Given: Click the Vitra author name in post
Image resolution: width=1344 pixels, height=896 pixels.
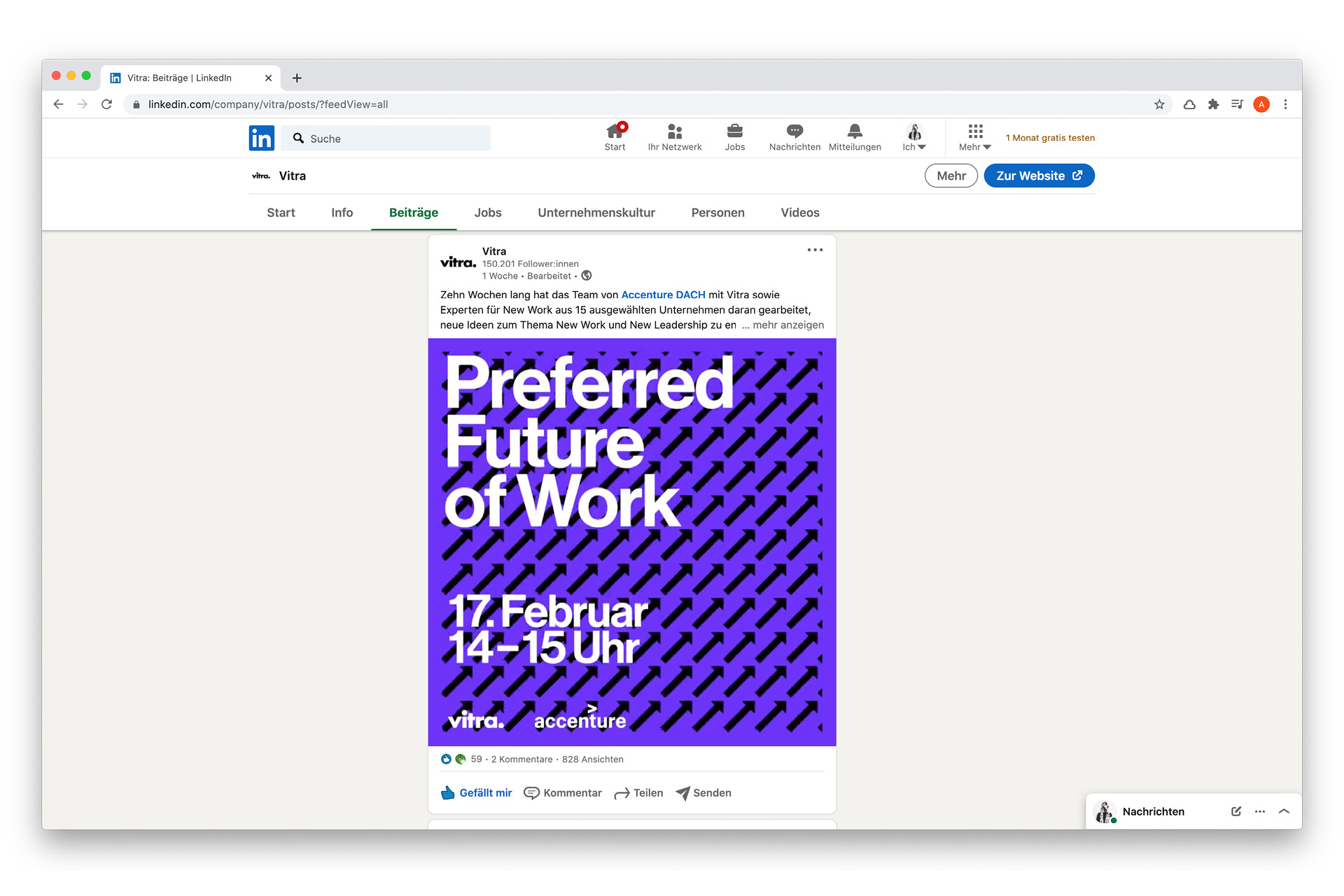Looking at the screenshot, I should (494, 251).
